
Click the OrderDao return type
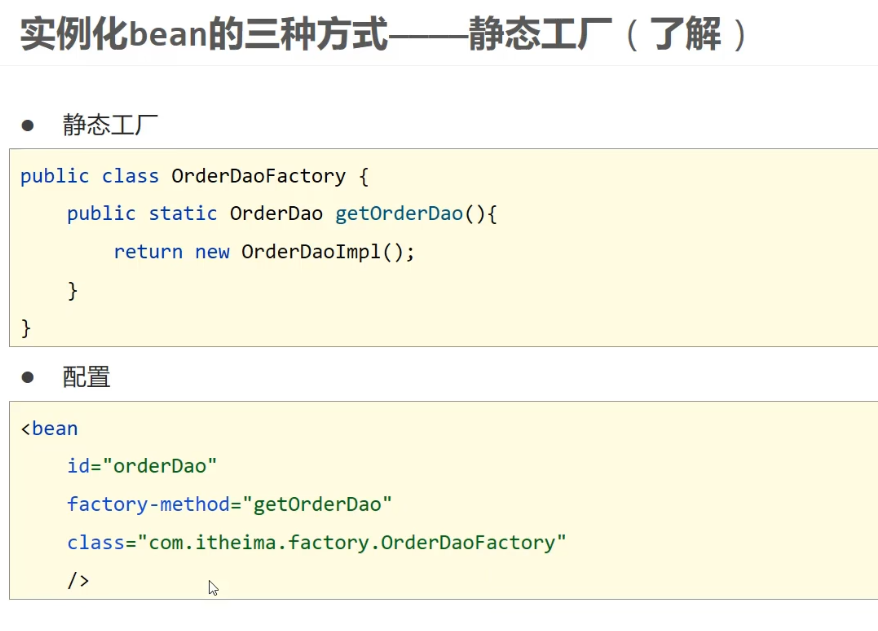[x=276, y=214]
